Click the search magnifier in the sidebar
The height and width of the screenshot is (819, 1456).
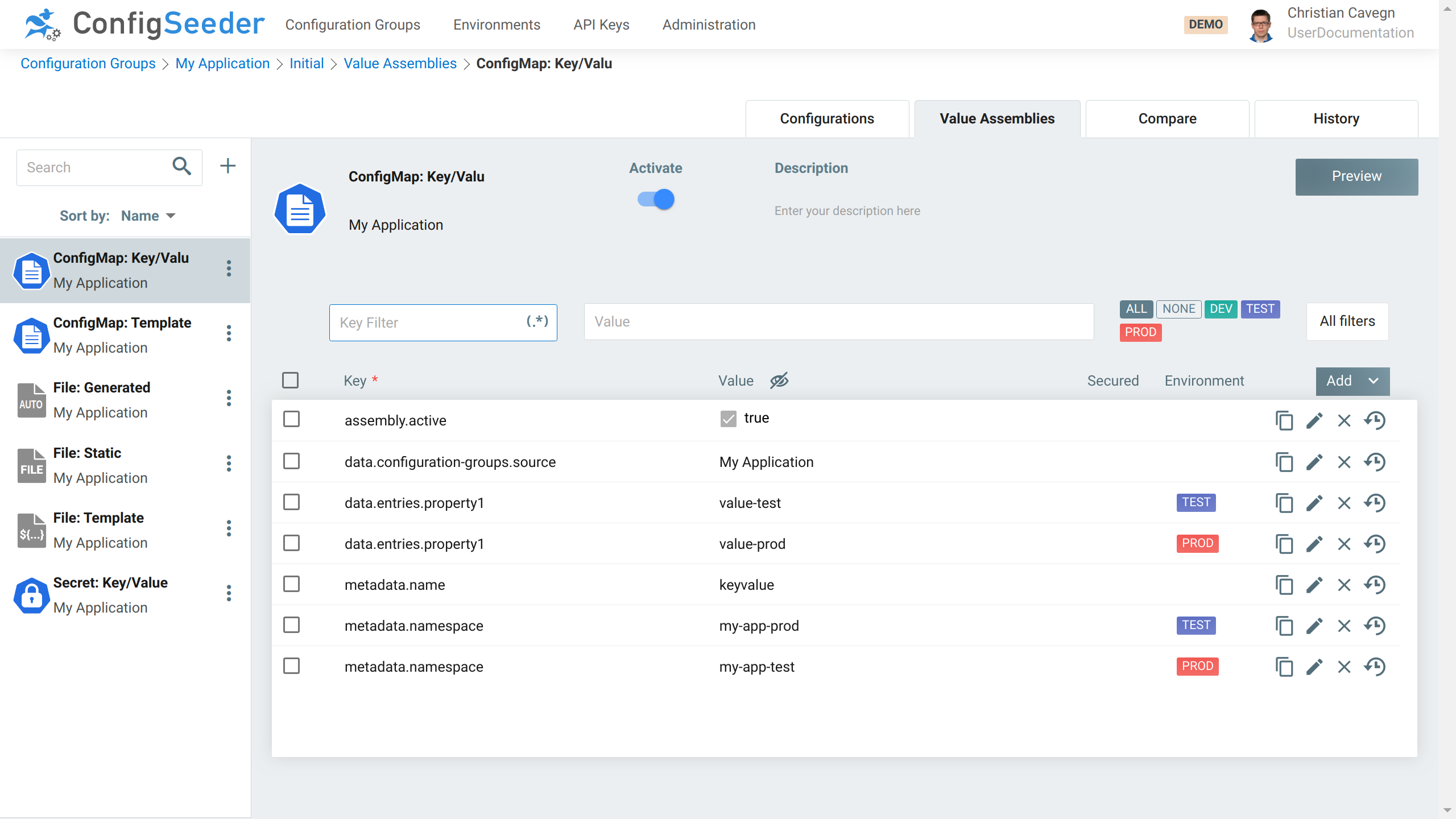coord(181,167)
